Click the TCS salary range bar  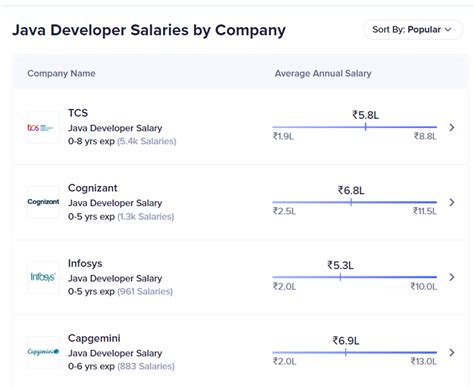[x=355, y=127]
